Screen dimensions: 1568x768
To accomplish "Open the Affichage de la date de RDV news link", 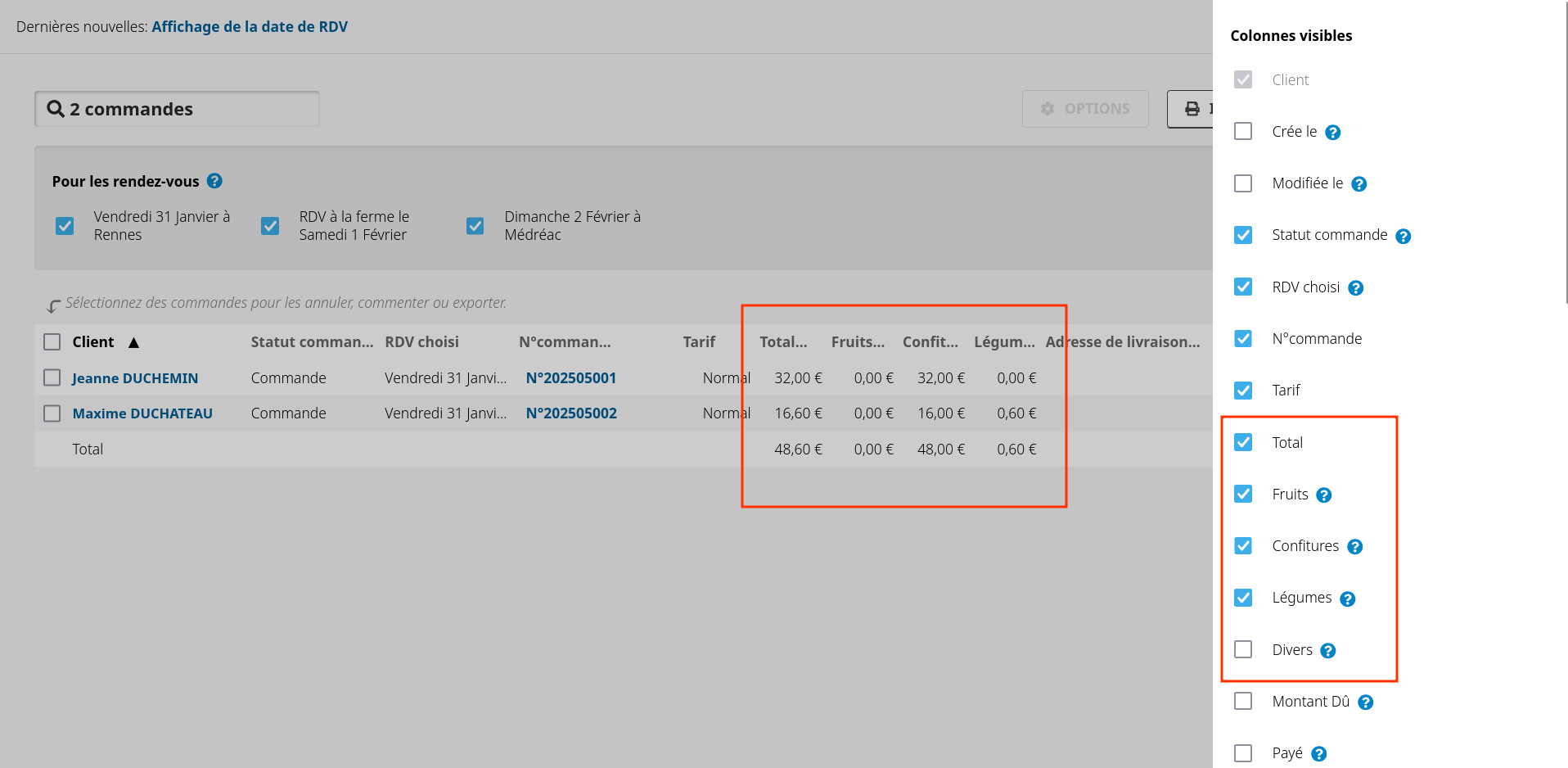I will [250, 27].
